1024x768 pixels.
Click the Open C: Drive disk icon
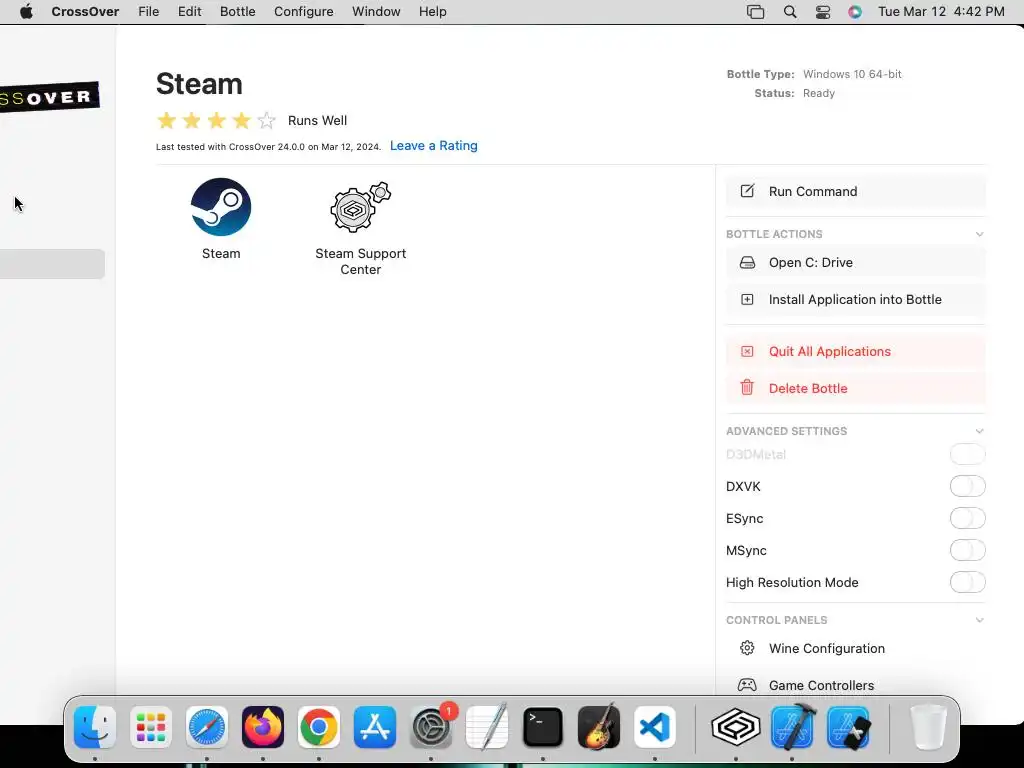pos(747,263)
